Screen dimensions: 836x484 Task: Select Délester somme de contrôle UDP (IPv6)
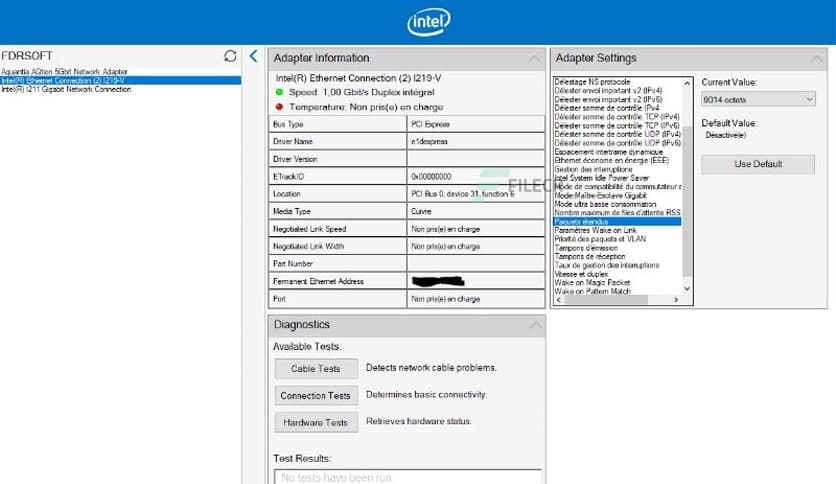click(617, 143)
